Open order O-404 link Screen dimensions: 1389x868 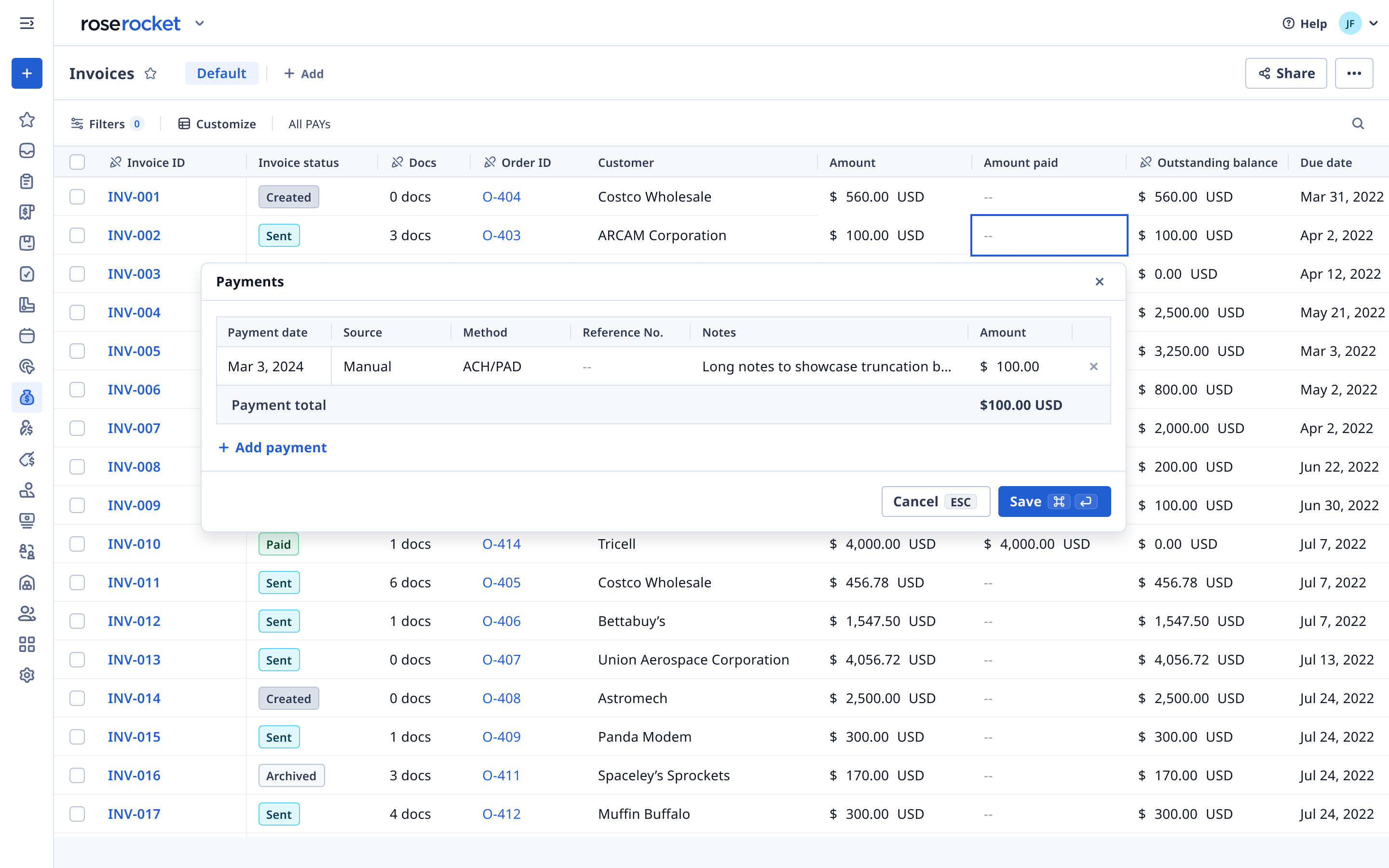pos(501,197)
